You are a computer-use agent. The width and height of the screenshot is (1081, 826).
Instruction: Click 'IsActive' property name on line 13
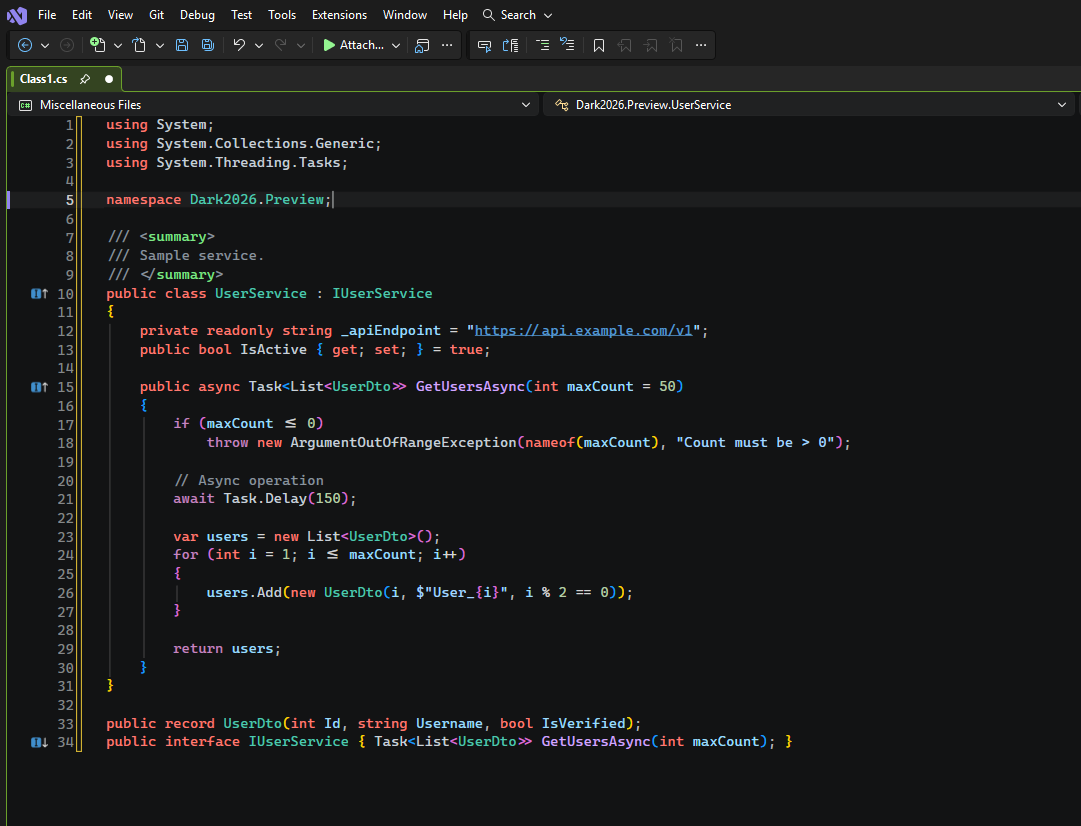pos(274,350)
